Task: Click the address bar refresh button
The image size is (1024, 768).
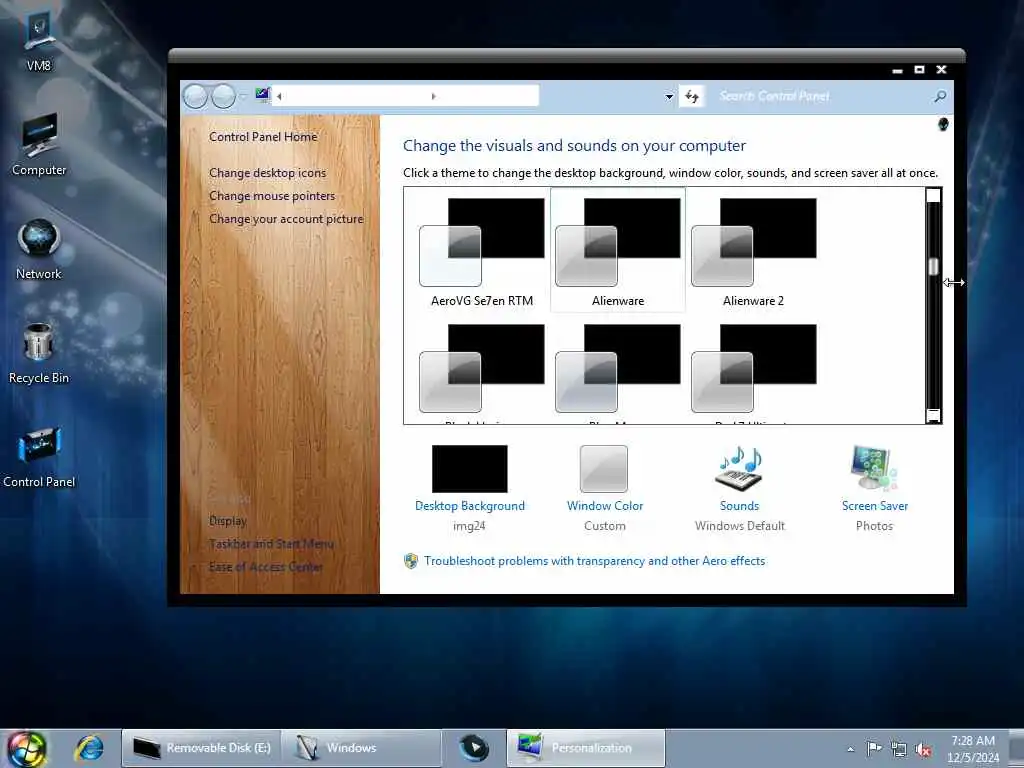Action: pos(692,97)
